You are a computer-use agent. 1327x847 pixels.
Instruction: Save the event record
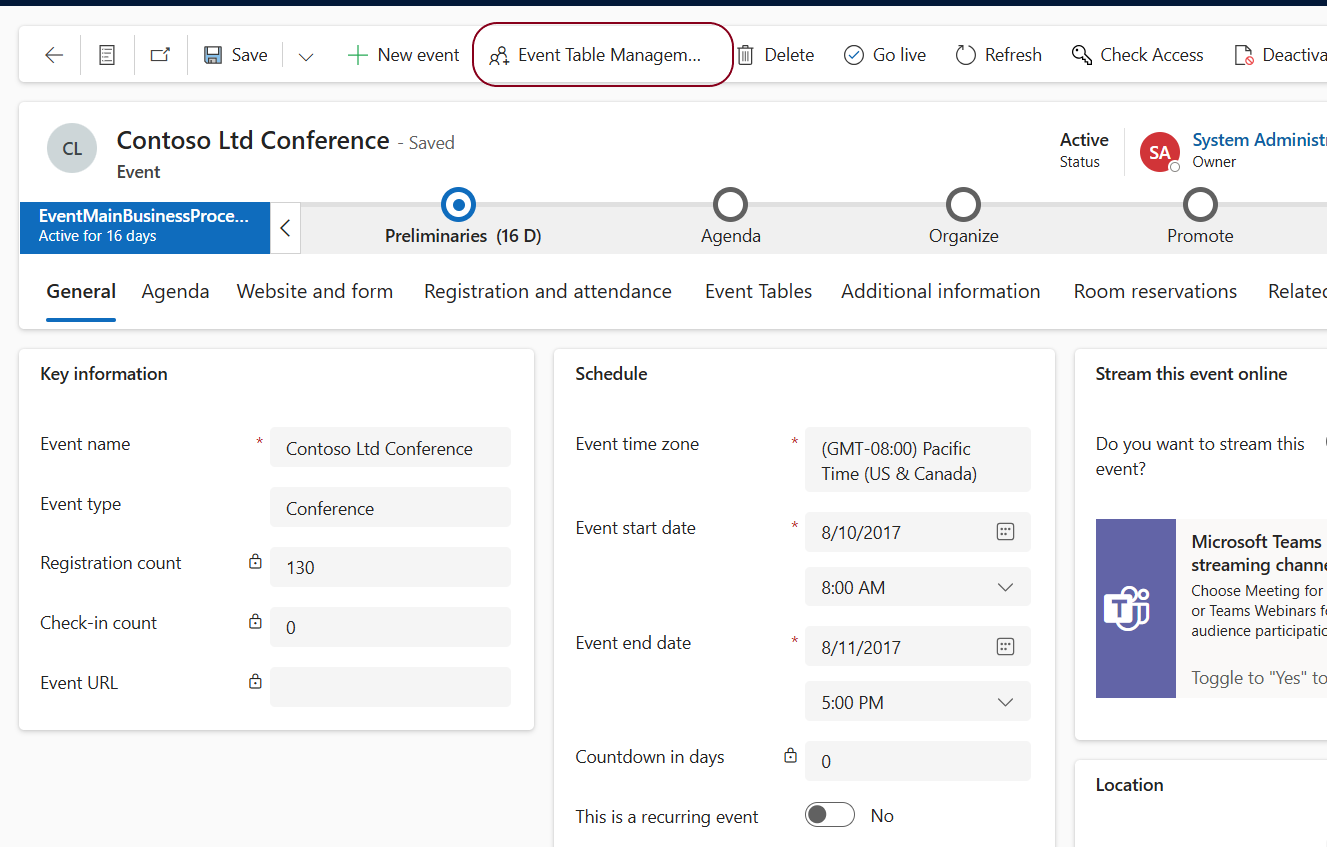(x=236, y=55)
